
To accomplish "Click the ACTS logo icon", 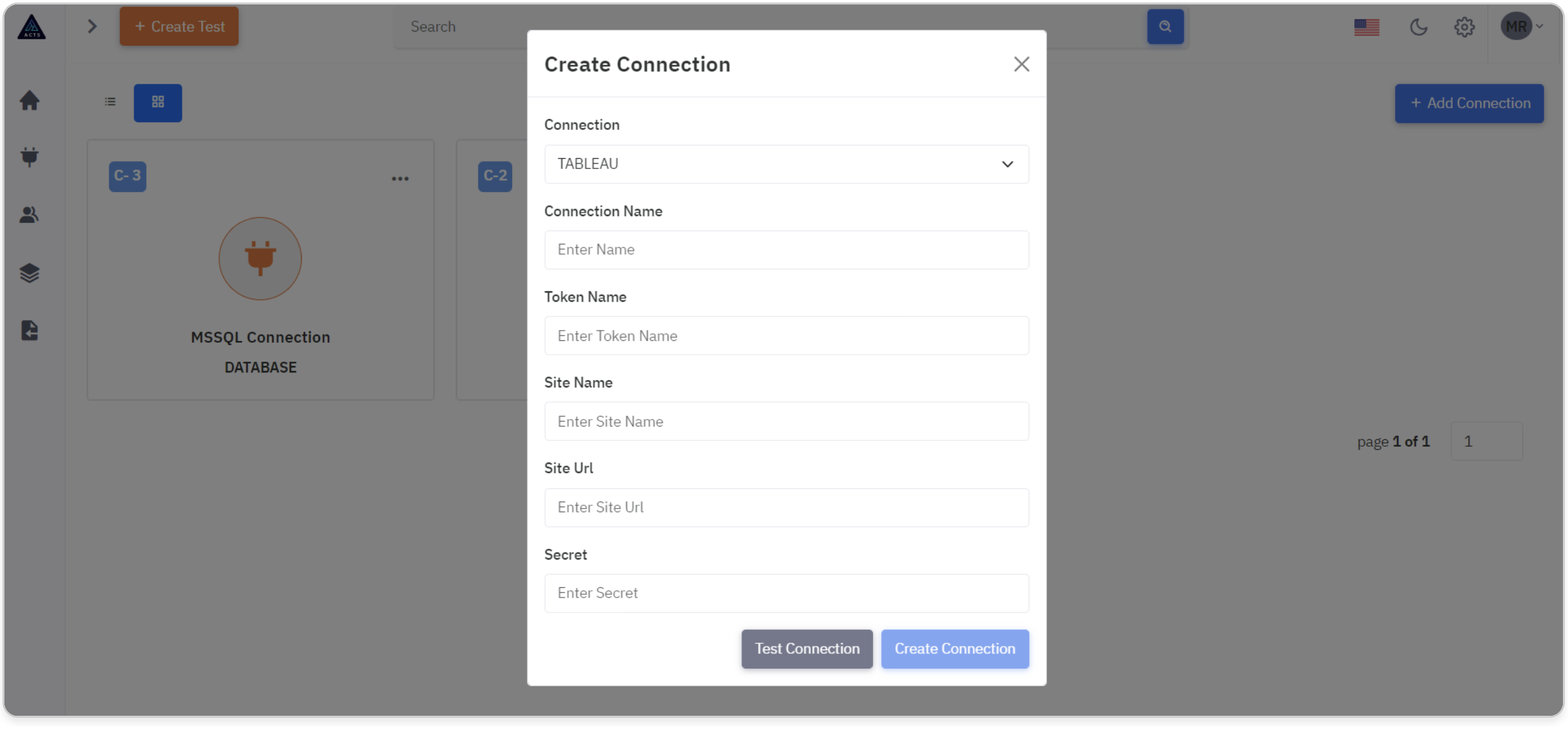I will click(31, 26).
